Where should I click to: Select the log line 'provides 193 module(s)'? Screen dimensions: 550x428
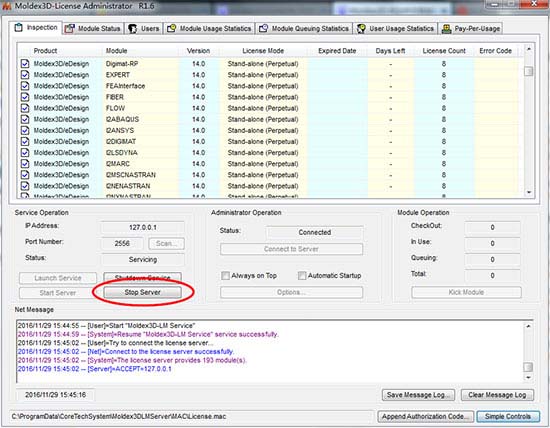coord(132,360)
